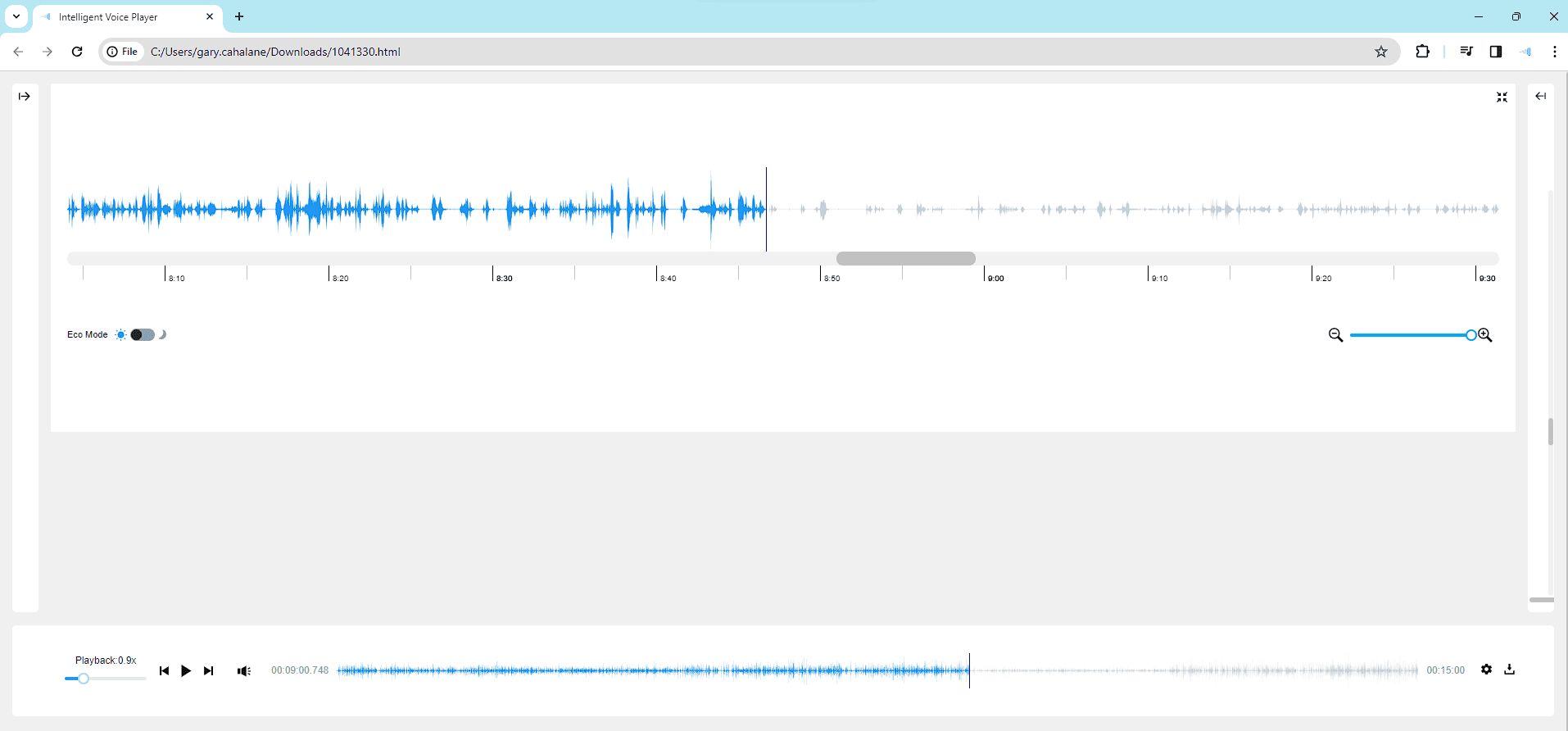Click the 9:00 timeline marker
The height and width of the screenshot is (731, 1568).
tap(995, 279)
